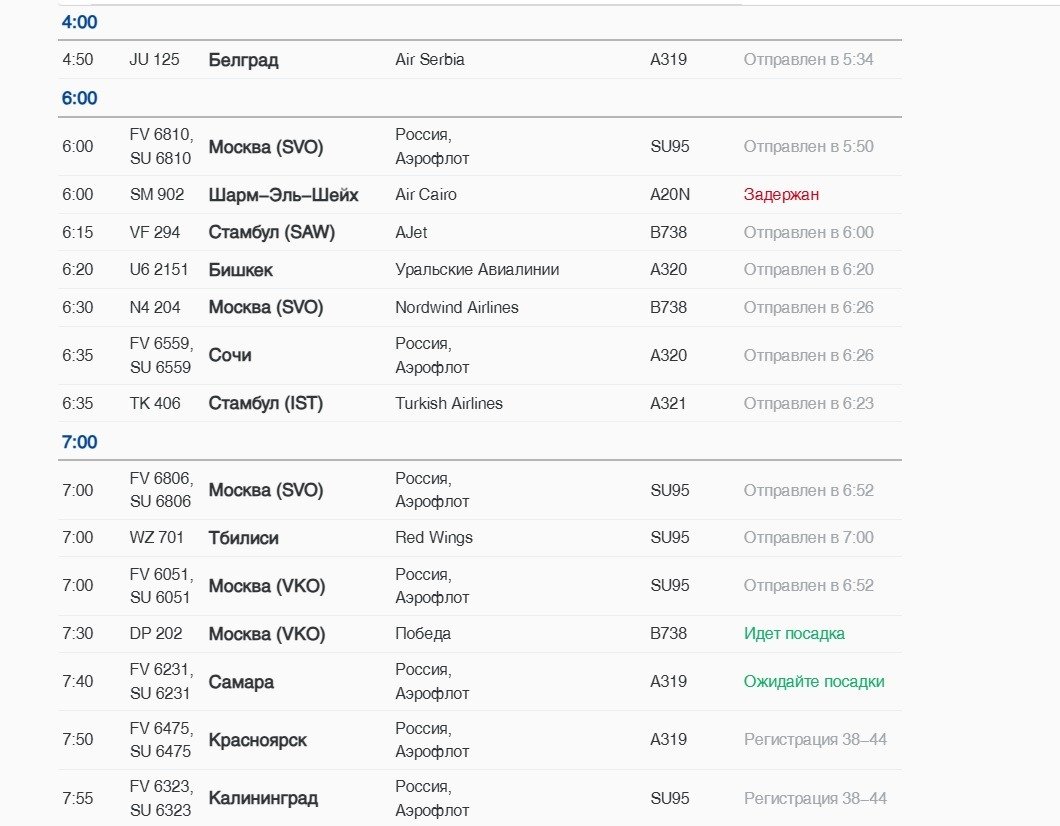Click the blue 7:00 hour section header
1060x826 pixels.
coord(79,442)
